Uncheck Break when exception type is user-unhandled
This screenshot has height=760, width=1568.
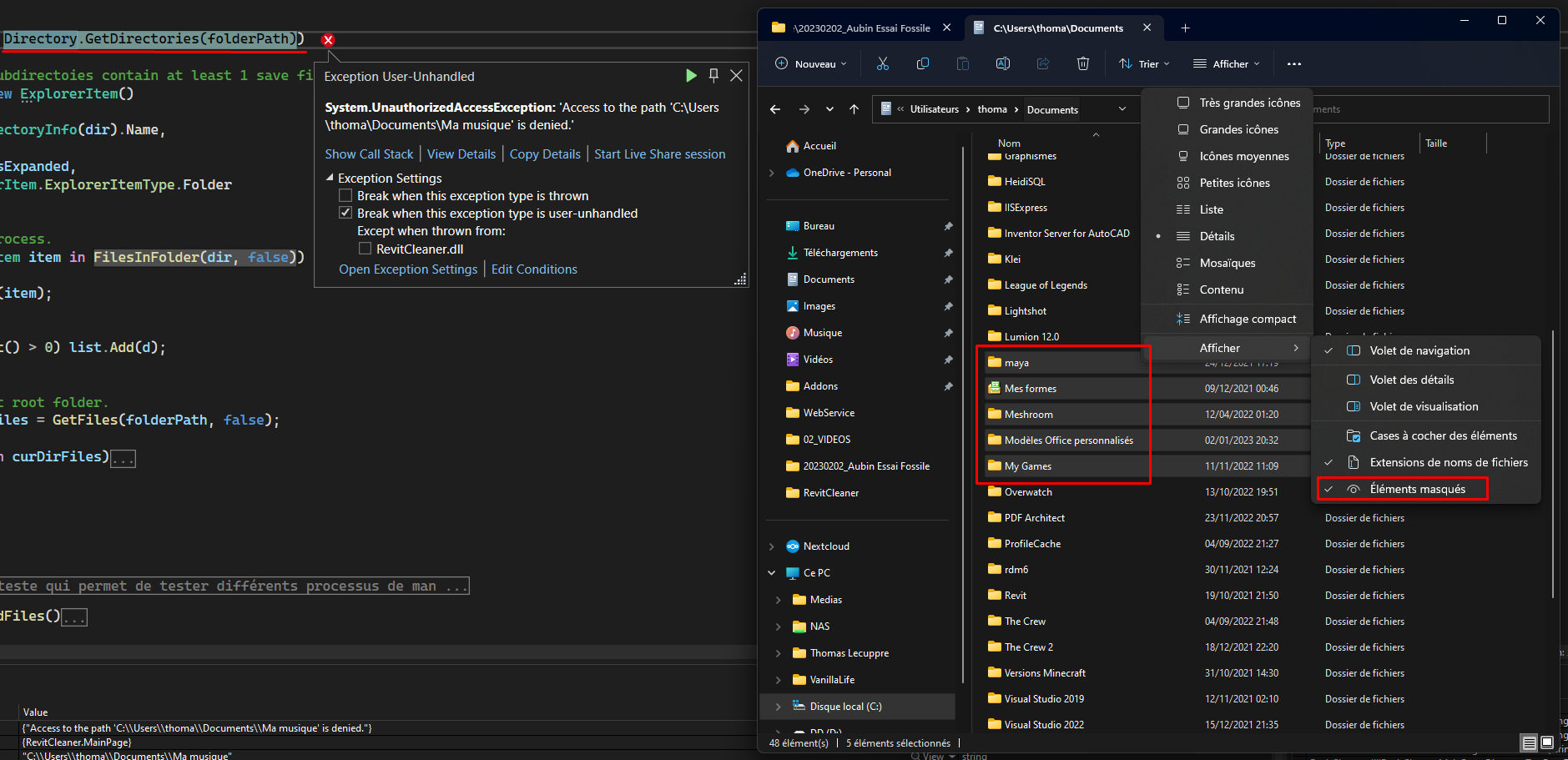click(345, 214)
